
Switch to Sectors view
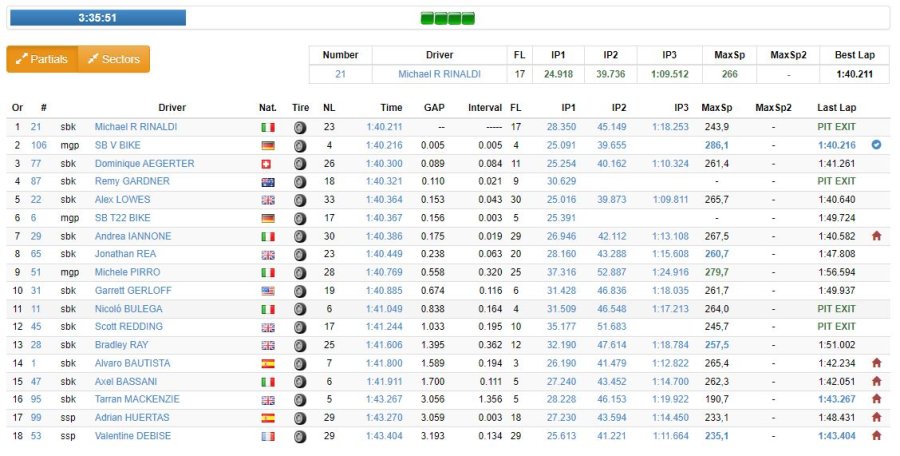point(114,59)
